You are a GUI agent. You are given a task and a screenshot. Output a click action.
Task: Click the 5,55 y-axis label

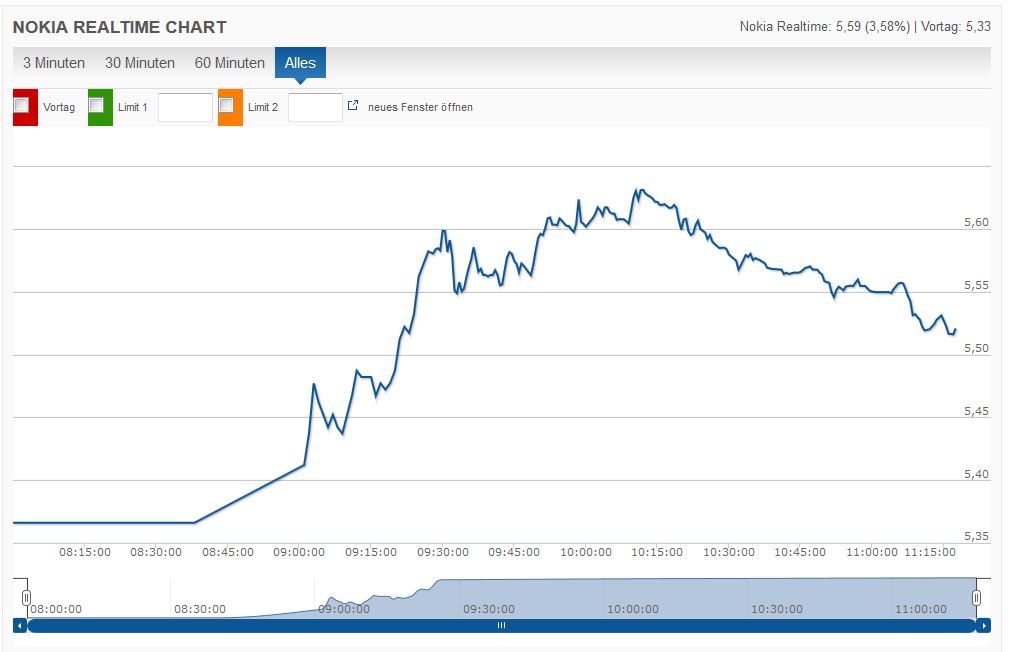976,286
